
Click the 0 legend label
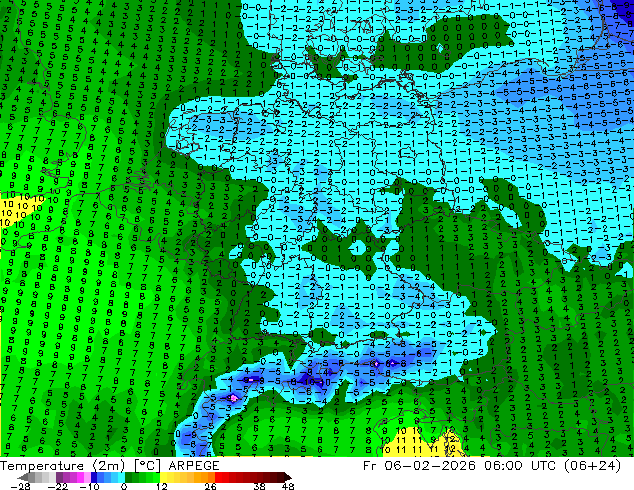pyautogui.click(x=124, y=486)
